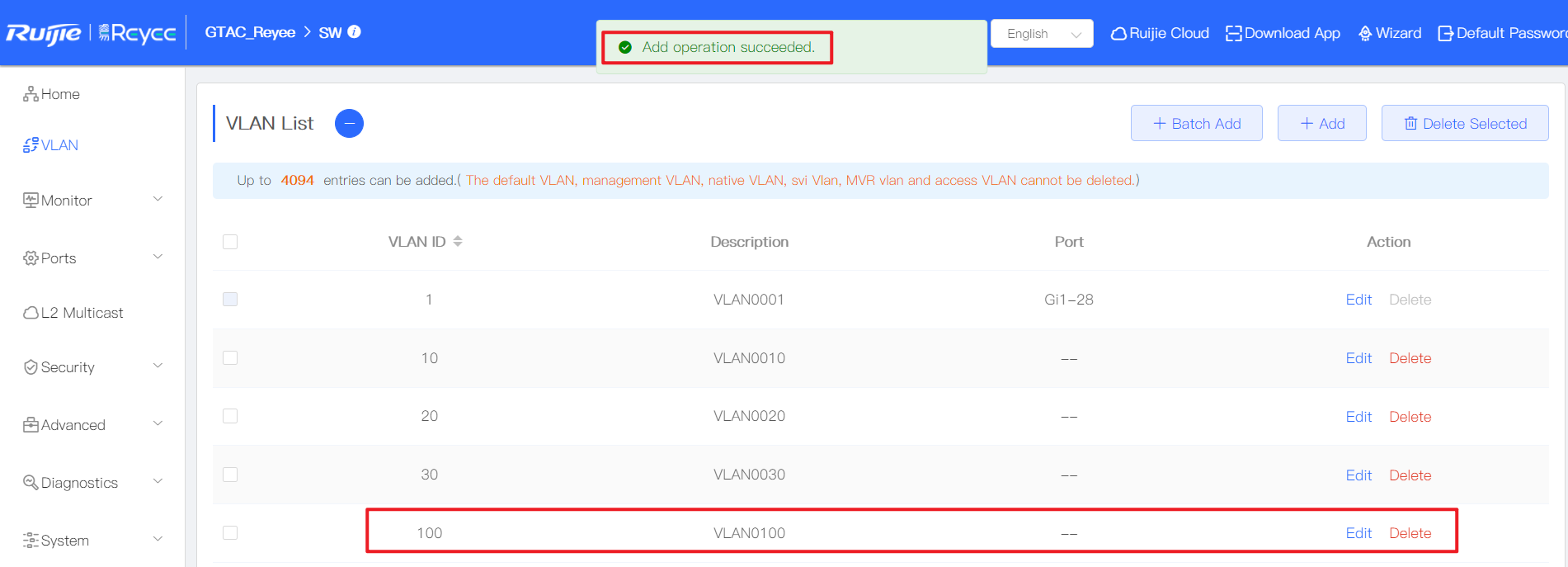Expand the Security sidebar section
Viewport: 1568px width, 567px height.
pos(92,367)
